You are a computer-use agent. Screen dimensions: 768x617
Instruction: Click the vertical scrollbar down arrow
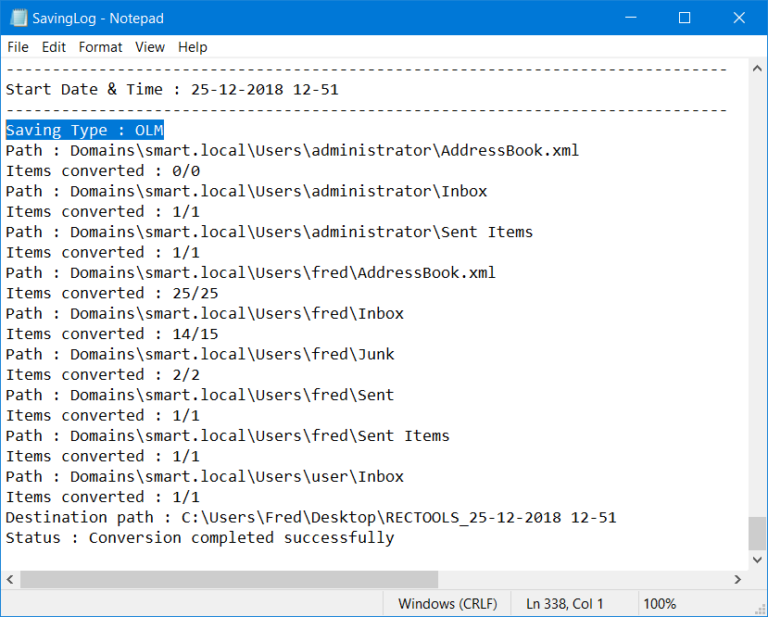(x=757, y=559)
